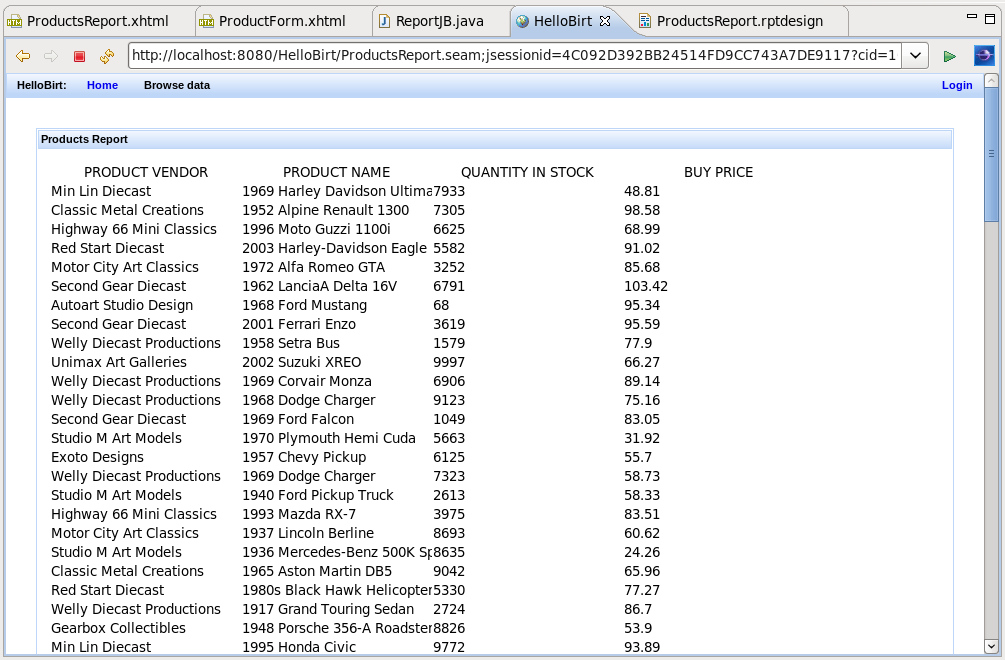The image size is (1005, 660).
Task: Refresh the page with the refresh icon
Action: [x=107, y=56]
